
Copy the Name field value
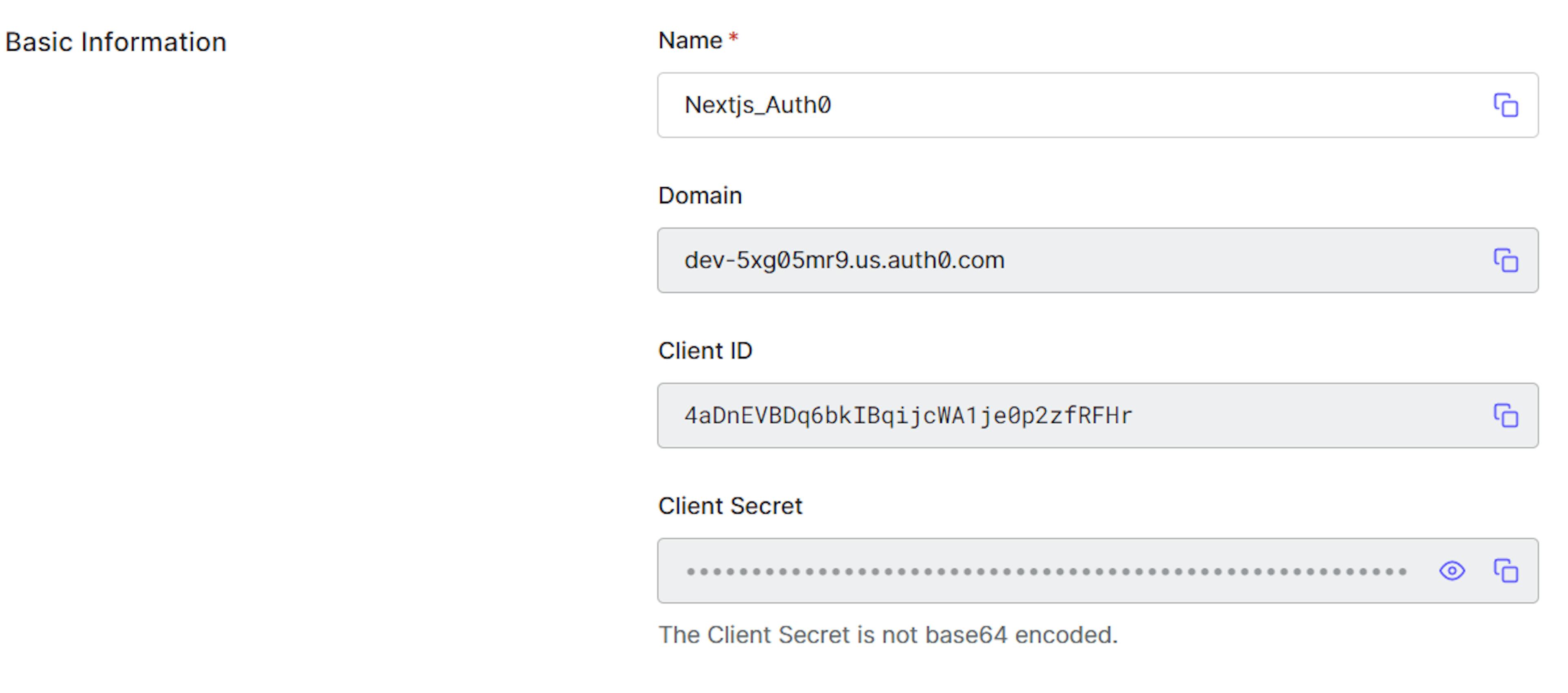[1505, 105]
